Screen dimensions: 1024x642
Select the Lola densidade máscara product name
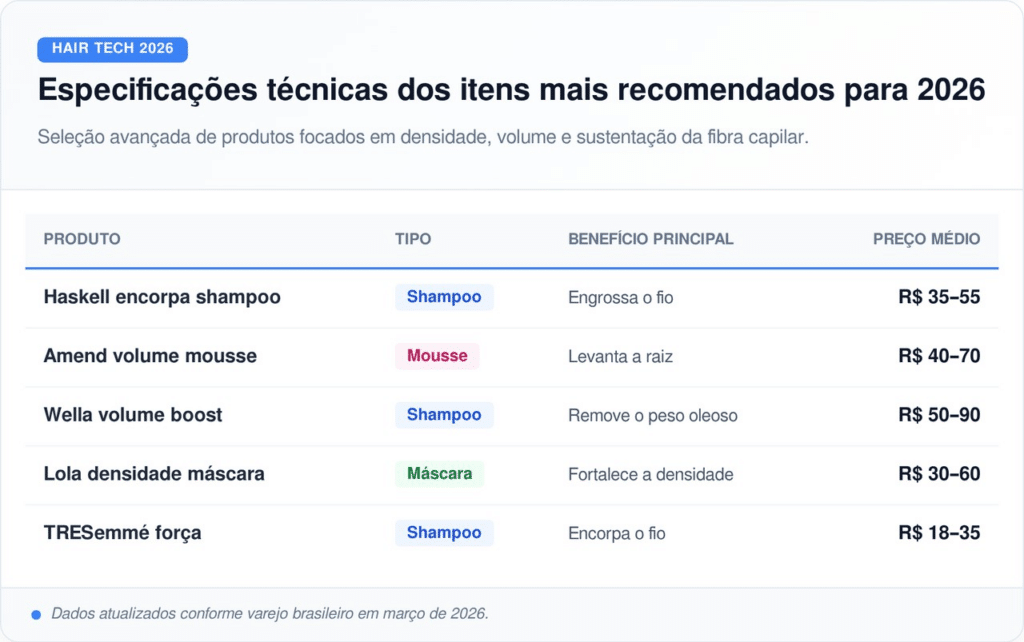[154, 474]
